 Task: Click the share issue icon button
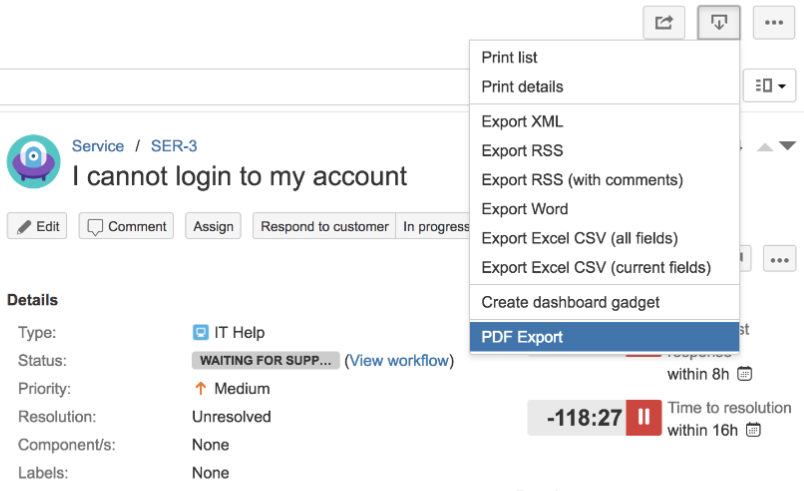click(x=664, y=23)
